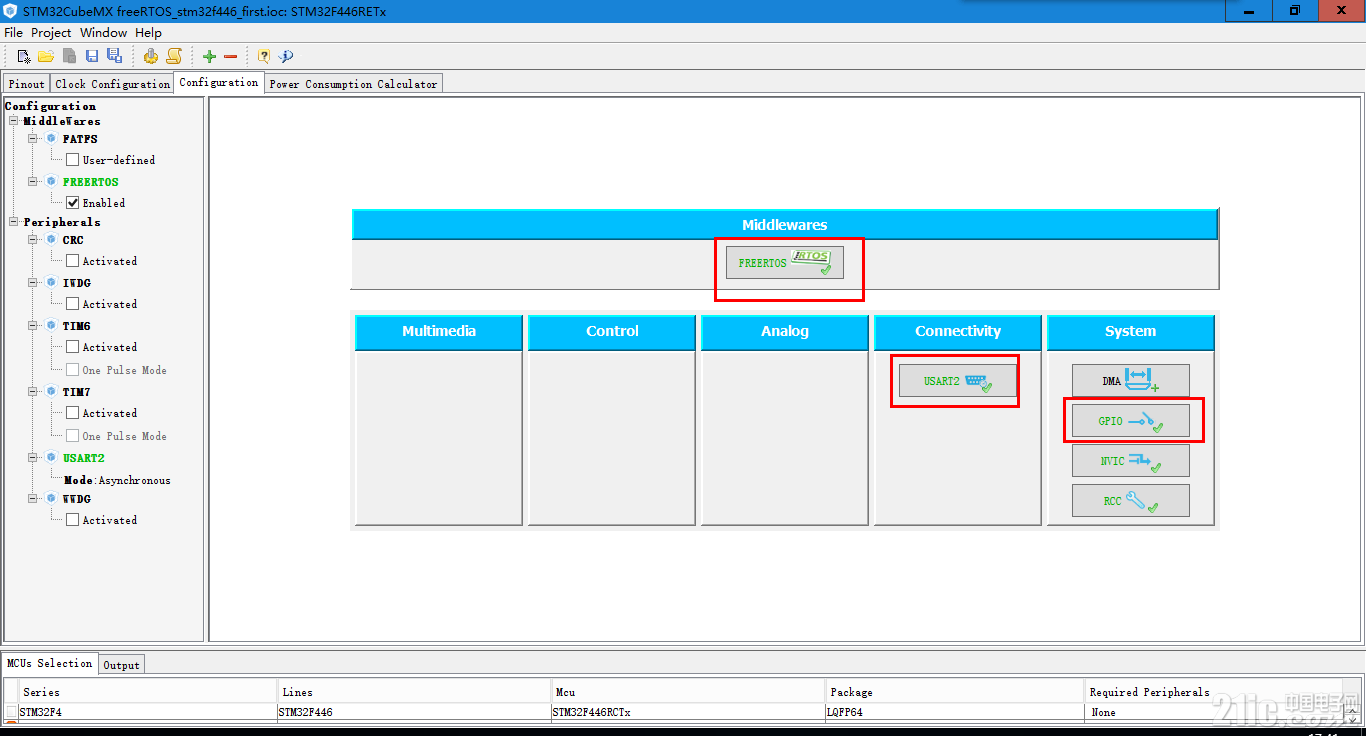Select the STM32F446RCTx Mcu cell
The image size is (1366, 736).
689,712
